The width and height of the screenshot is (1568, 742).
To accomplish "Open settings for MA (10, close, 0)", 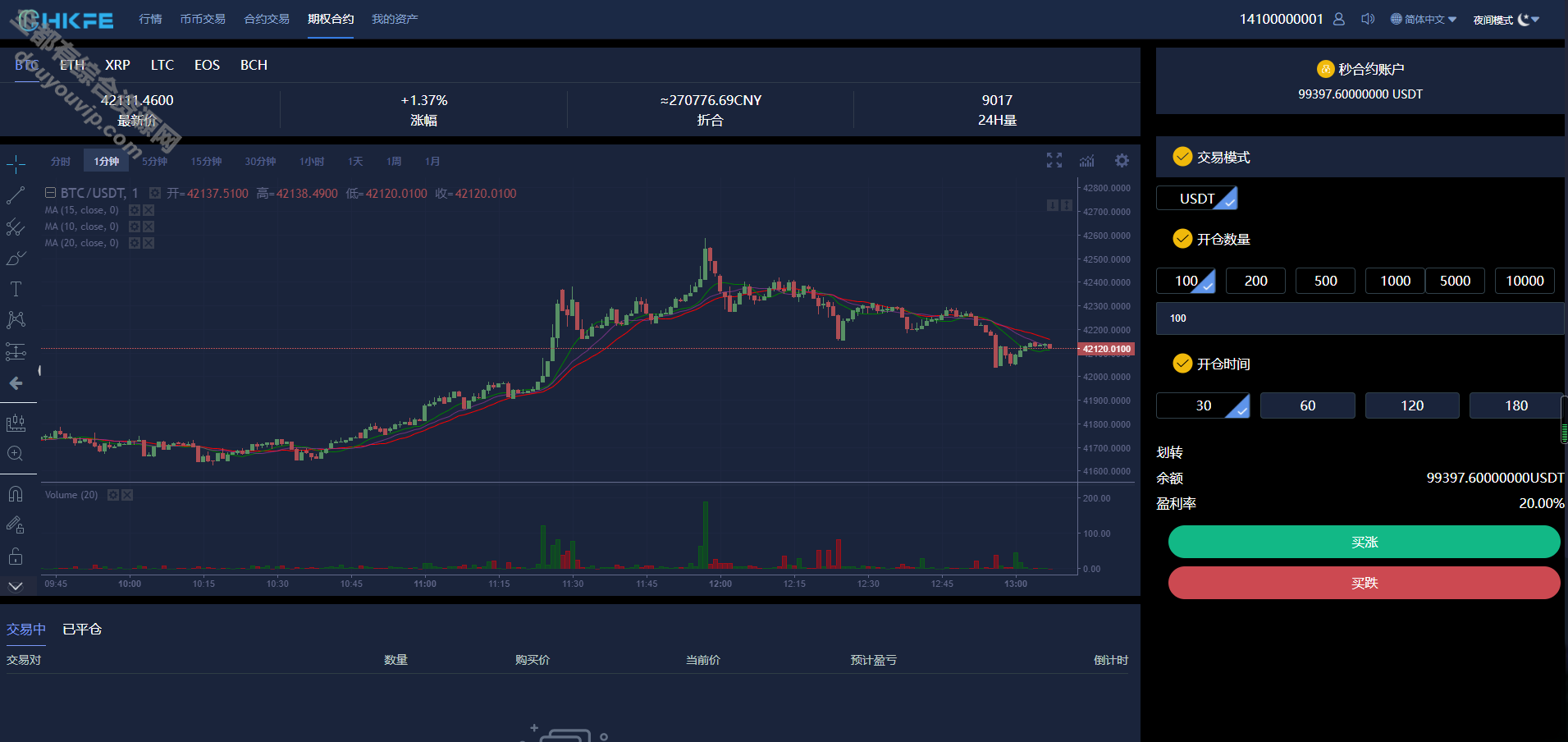I will 135,227.
